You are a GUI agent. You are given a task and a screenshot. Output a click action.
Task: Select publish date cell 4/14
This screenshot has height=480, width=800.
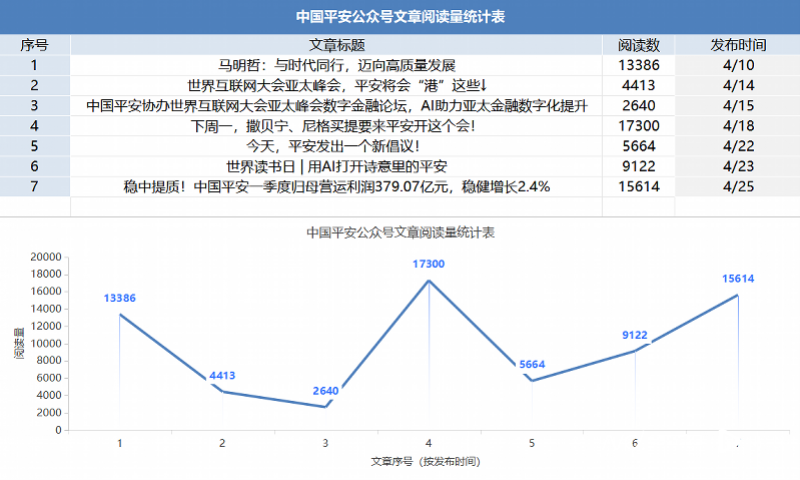(x=738, y=85)
